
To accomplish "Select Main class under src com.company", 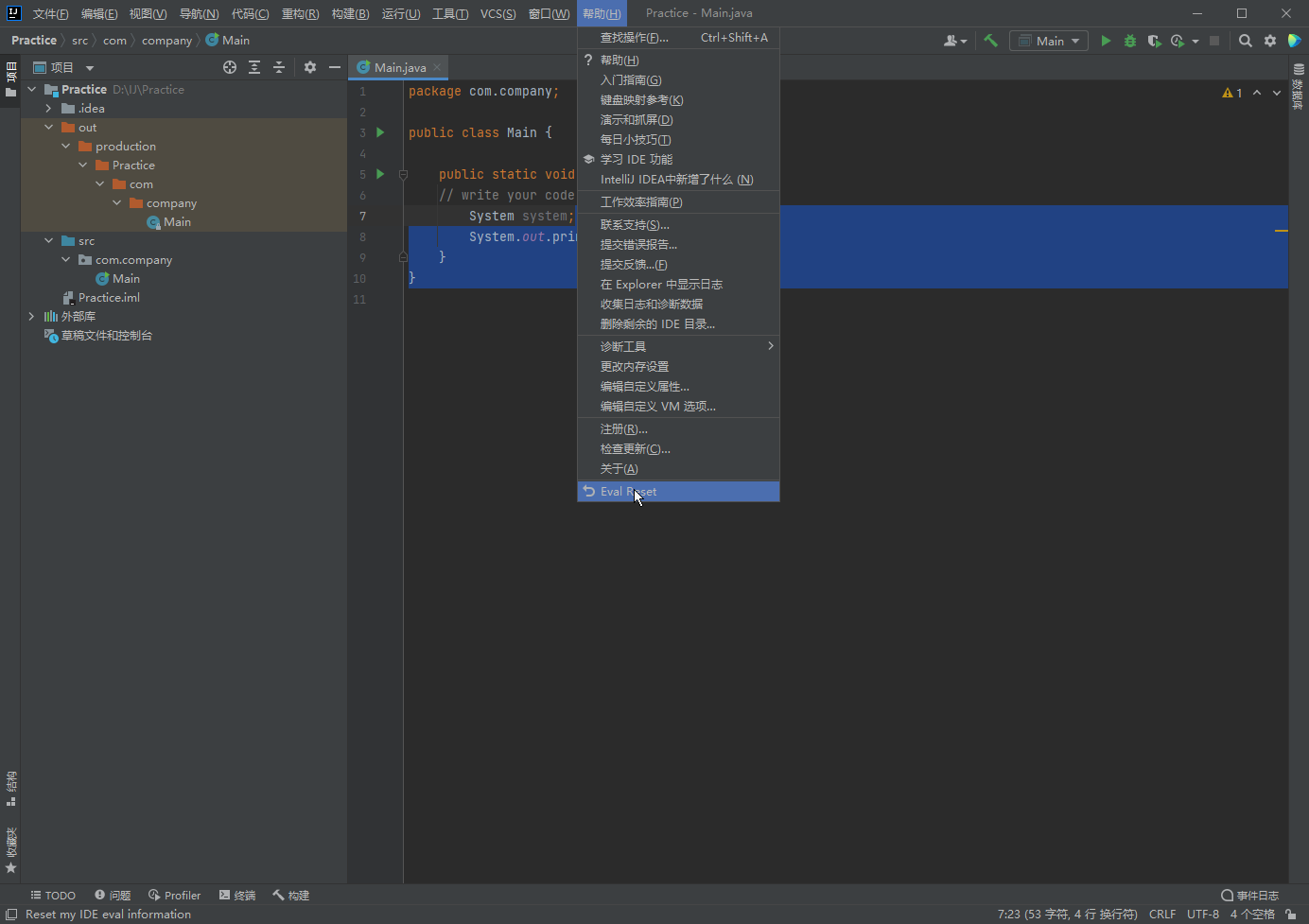I will 126,278.
